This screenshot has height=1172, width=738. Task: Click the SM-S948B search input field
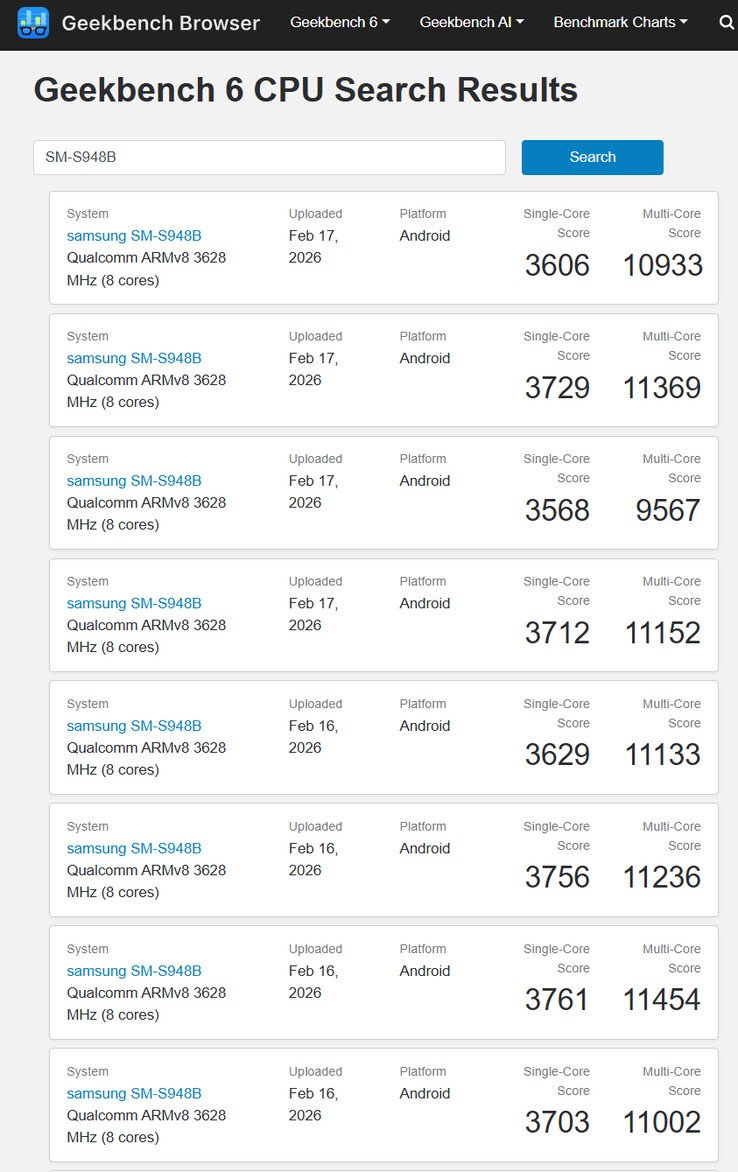(268, 157)
